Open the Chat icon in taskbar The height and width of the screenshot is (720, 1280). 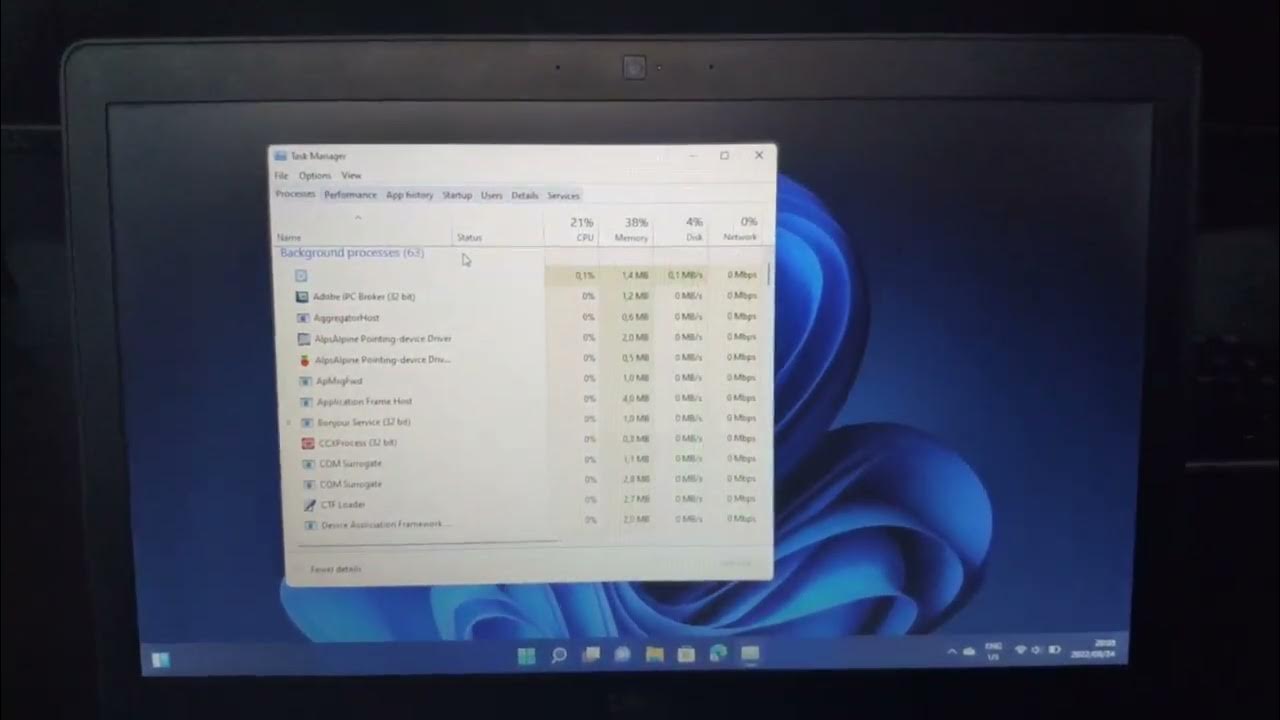pos(622,655)
